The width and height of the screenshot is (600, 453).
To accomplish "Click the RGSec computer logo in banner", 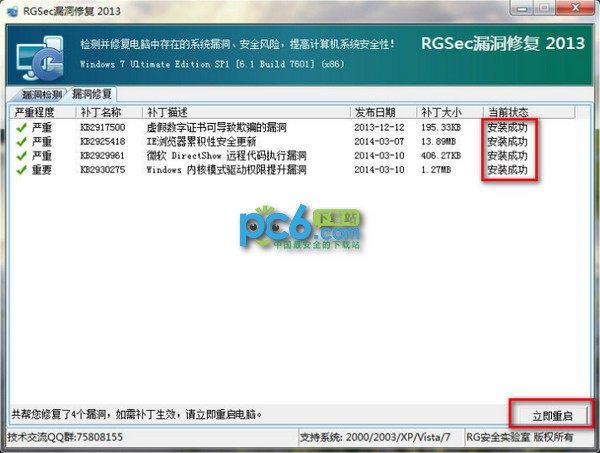I will click(40, 58).
